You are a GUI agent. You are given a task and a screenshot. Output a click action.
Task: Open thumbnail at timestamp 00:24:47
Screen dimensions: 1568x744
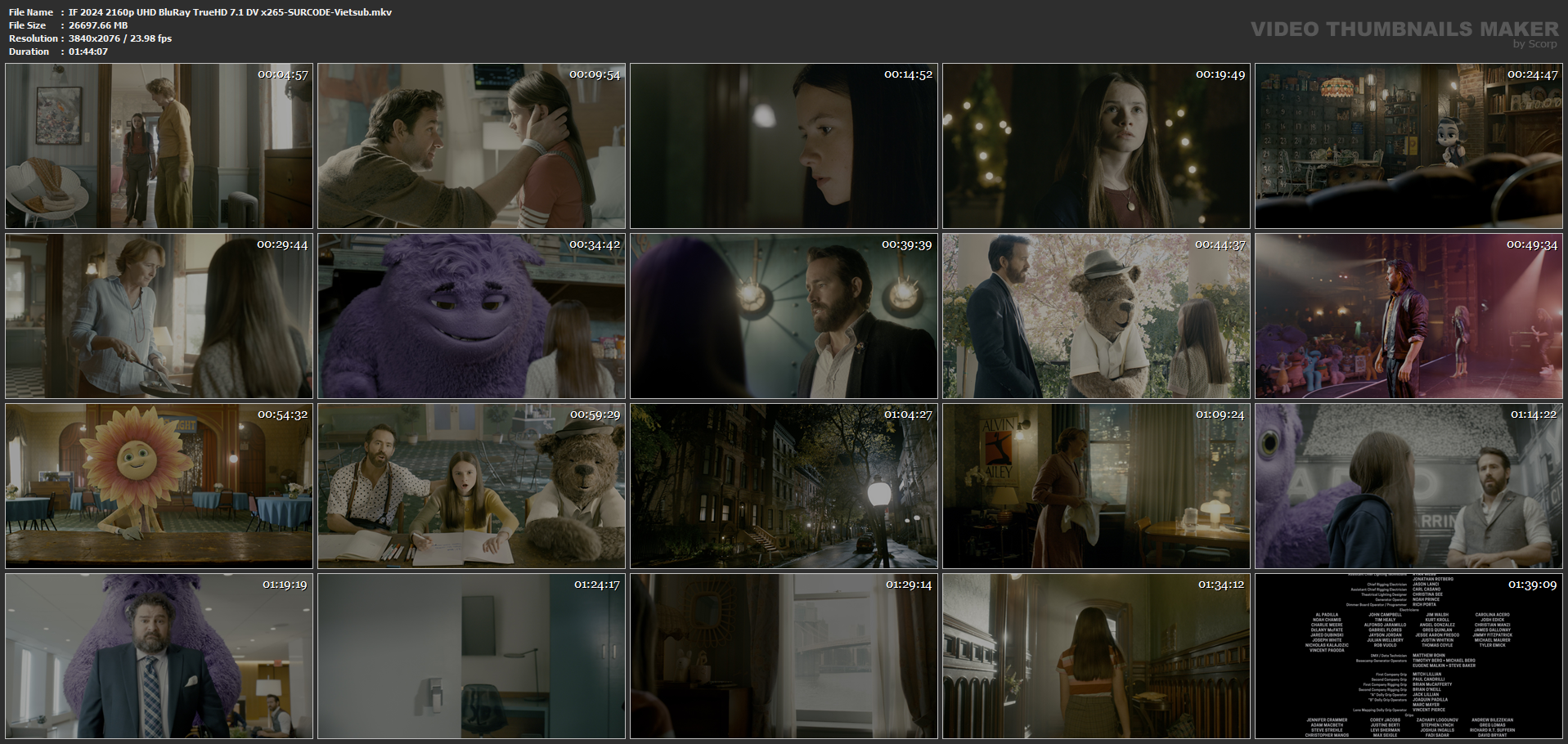1409,146
